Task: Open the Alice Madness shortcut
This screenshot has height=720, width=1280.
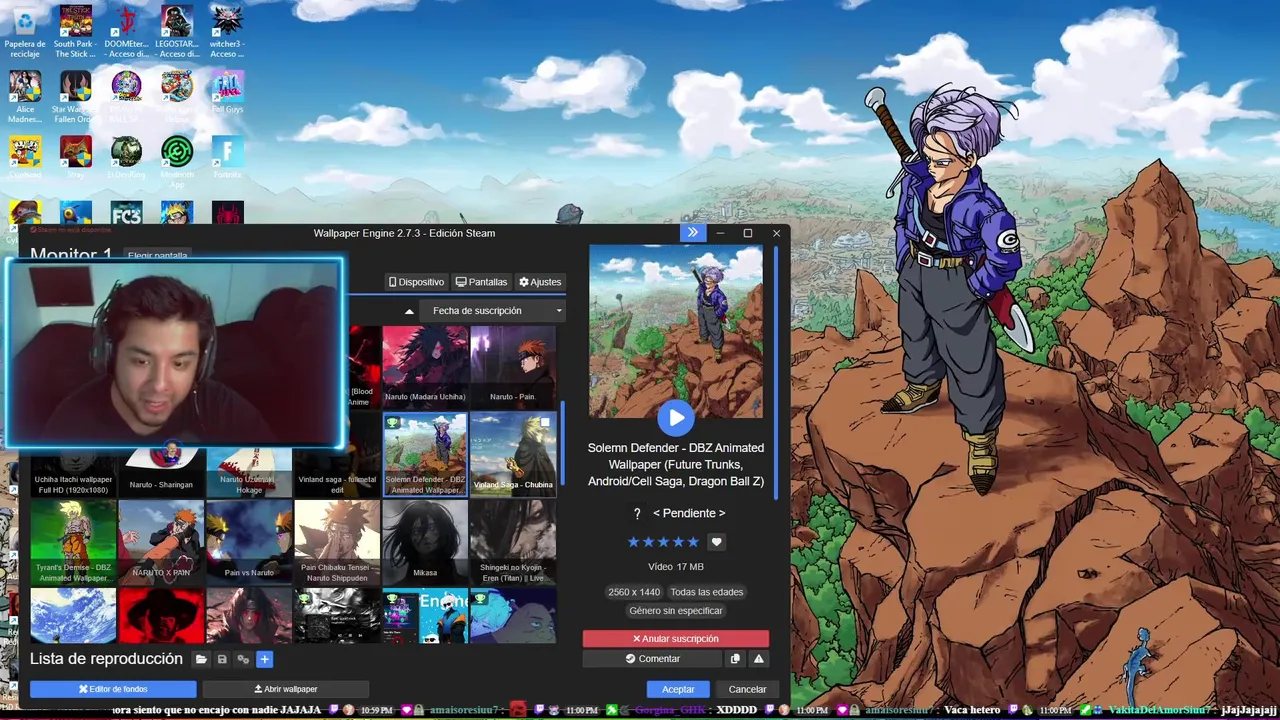Action: coord(25,97)
